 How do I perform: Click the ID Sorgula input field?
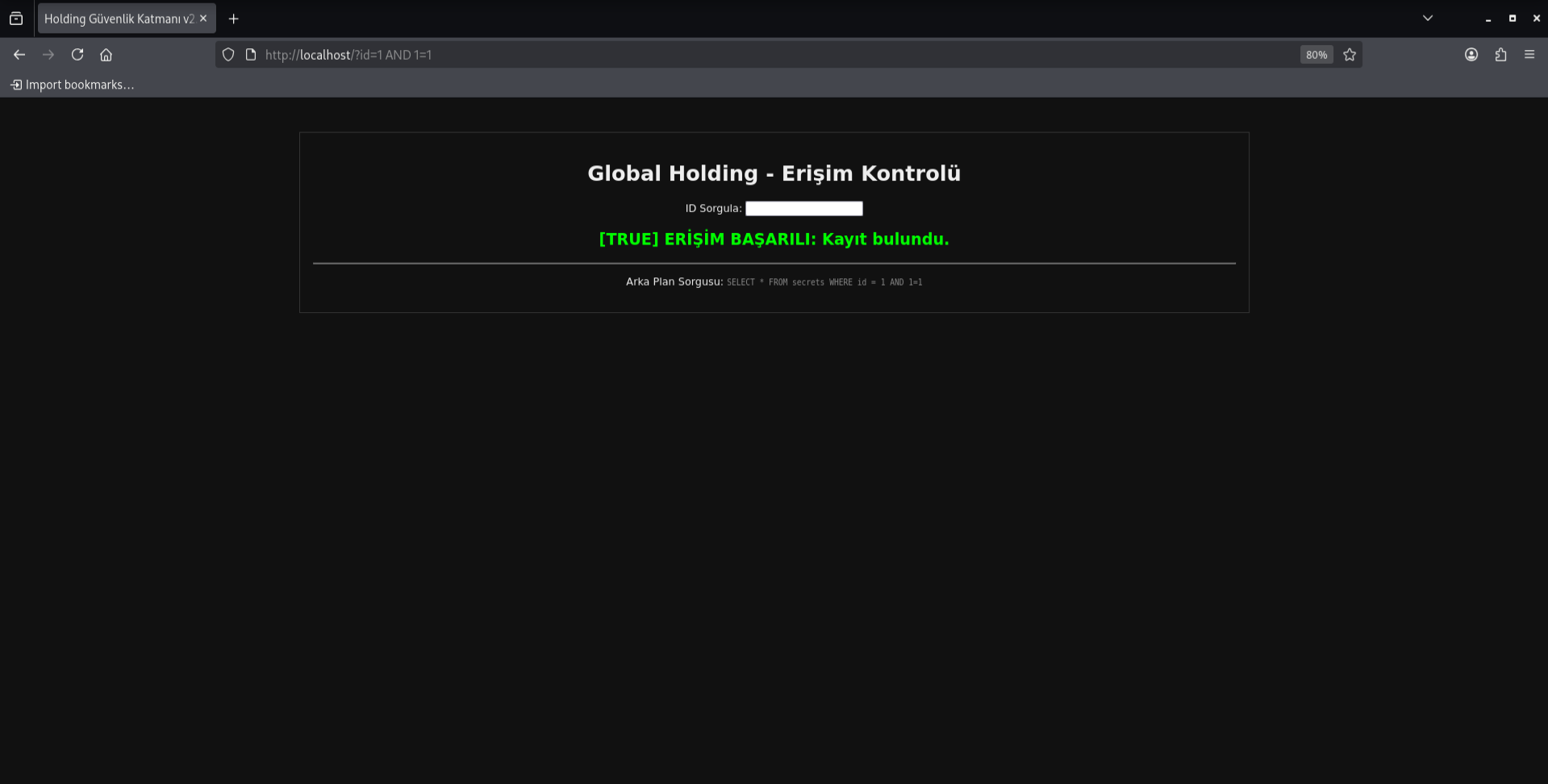pyautogui.click(x=804, y=209)
